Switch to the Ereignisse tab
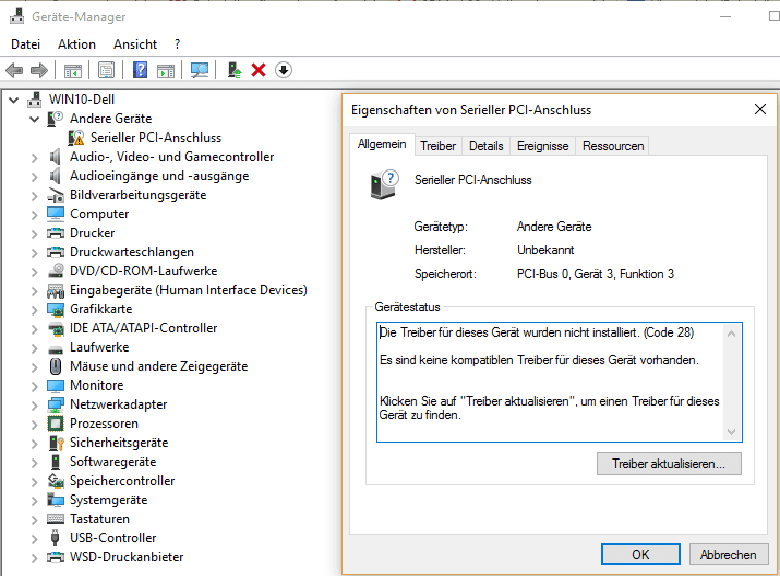Screen dimensions: 780x576 tap(542, 146)
